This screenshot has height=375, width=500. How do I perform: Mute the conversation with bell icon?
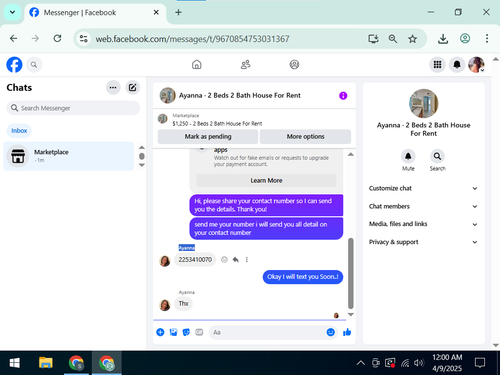pyautogui.click(x=408, y=156)
